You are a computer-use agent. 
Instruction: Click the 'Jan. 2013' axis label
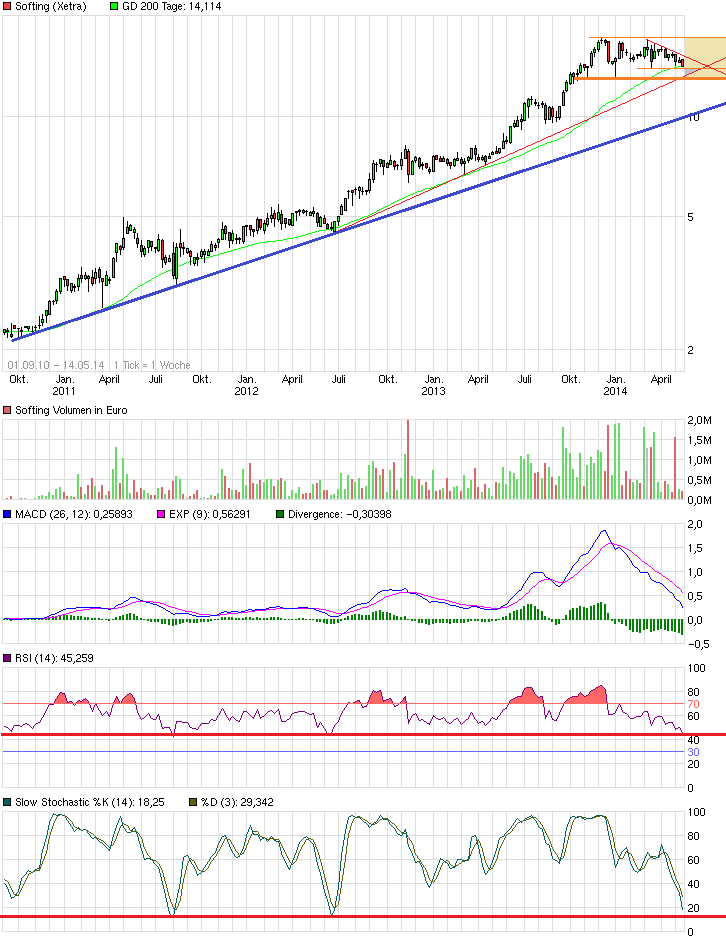(x=433, y=385)
